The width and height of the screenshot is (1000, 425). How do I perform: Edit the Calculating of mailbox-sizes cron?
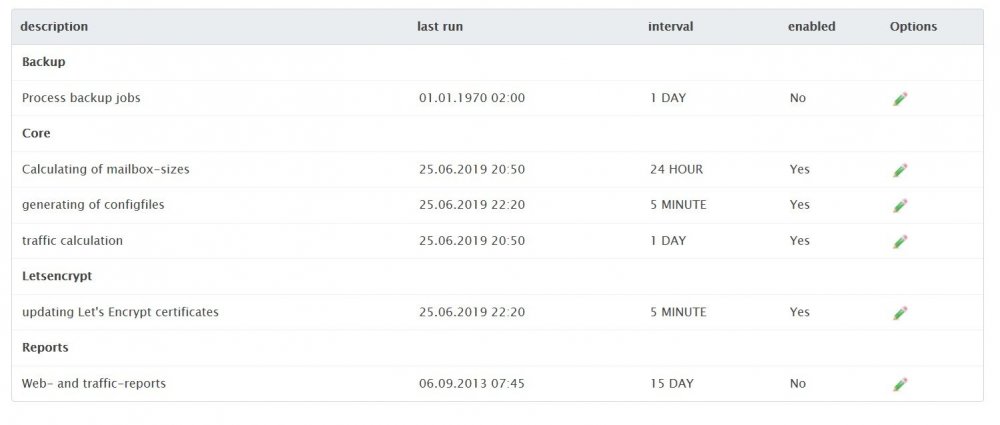coord(900,170)
